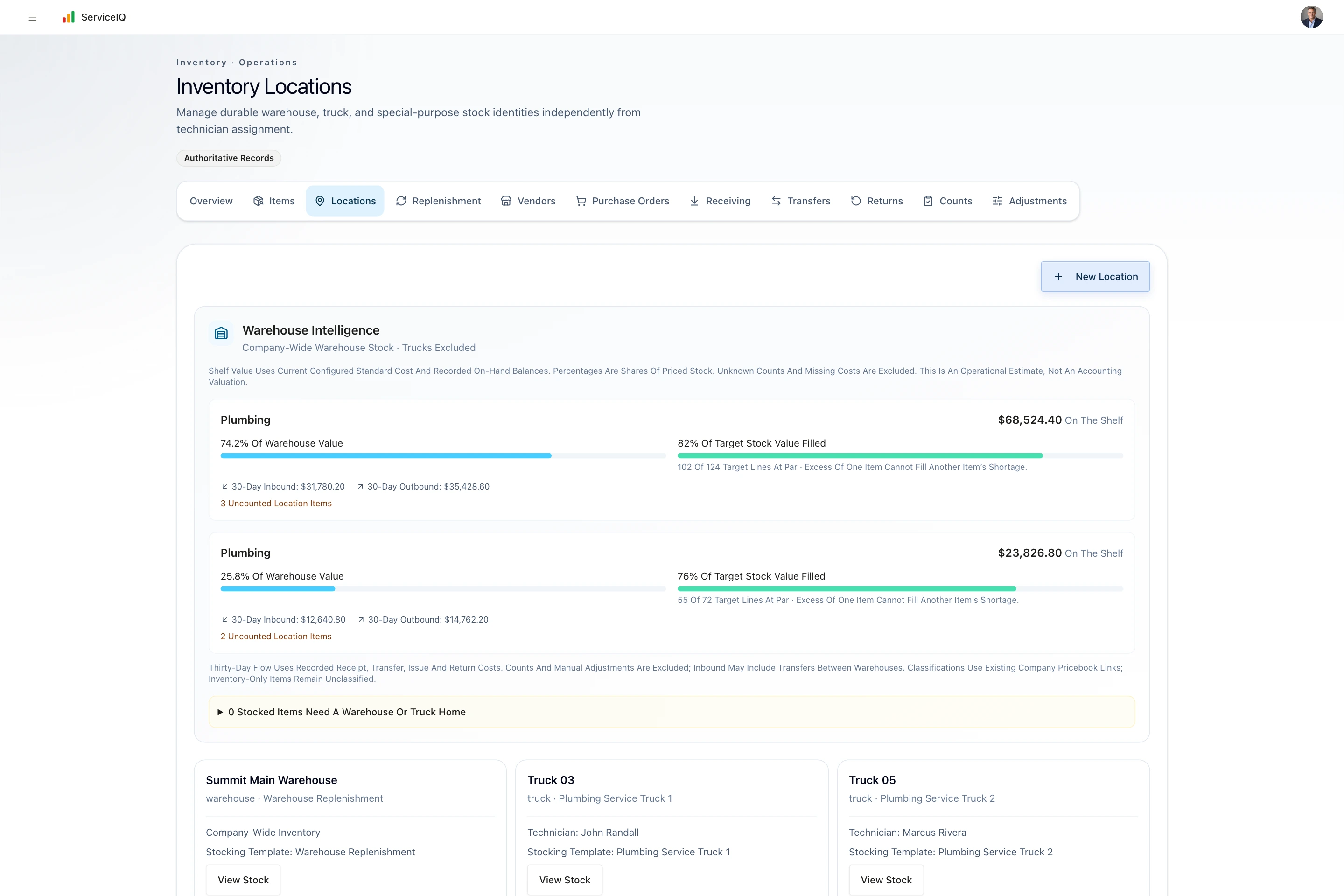Click the Adjustments sliders icon

click(x=998, y=201)
